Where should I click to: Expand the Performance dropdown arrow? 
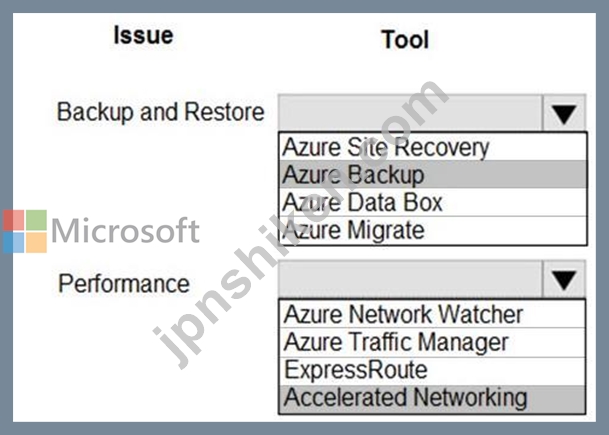pos(564,280)
